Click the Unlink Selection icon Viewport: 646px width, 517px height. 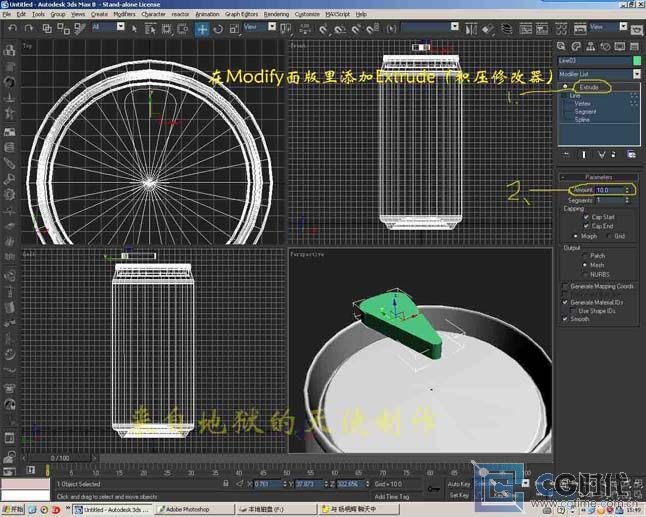point(63,28)
